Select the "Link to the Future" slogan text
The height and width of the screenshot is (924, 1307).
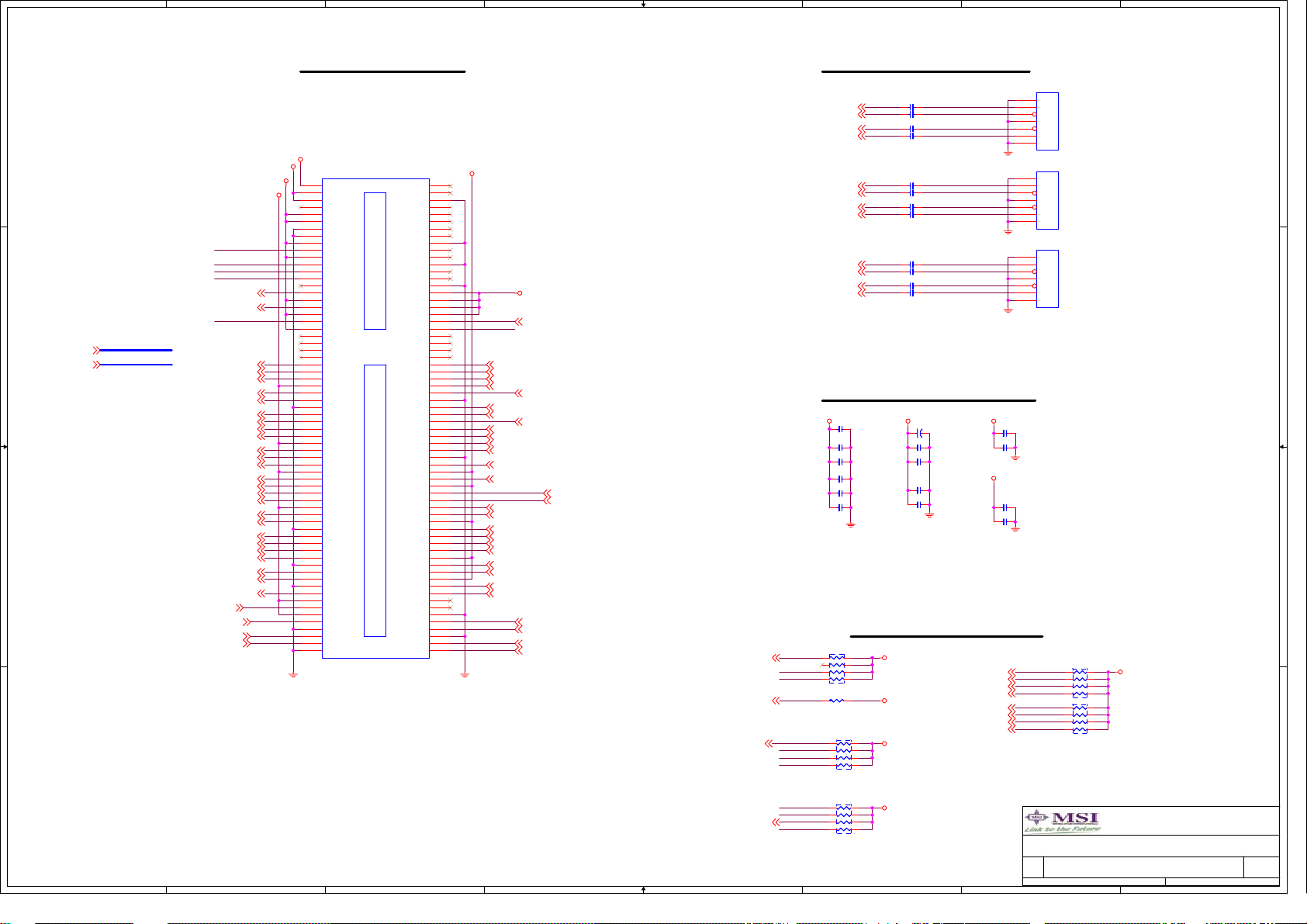[1063, 829]
